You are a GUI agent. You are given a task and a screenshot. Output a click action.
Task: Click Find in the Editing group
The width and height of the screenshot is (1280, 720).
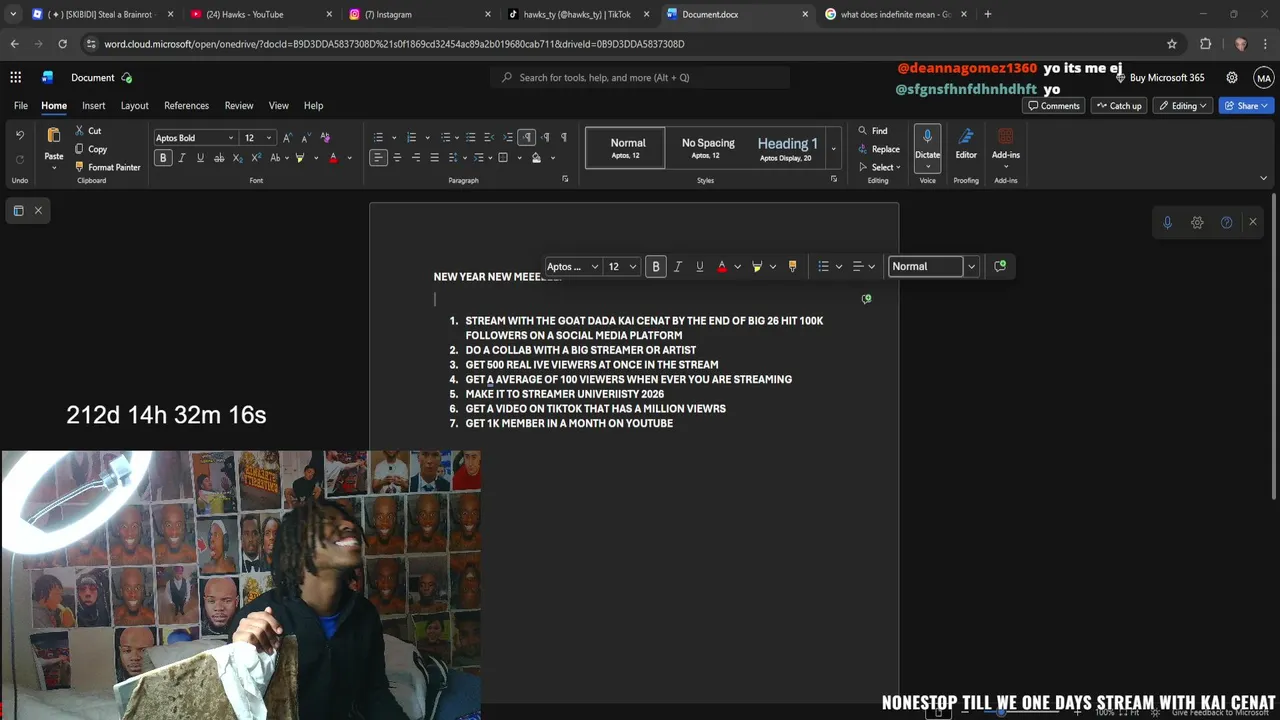point(873,131)
